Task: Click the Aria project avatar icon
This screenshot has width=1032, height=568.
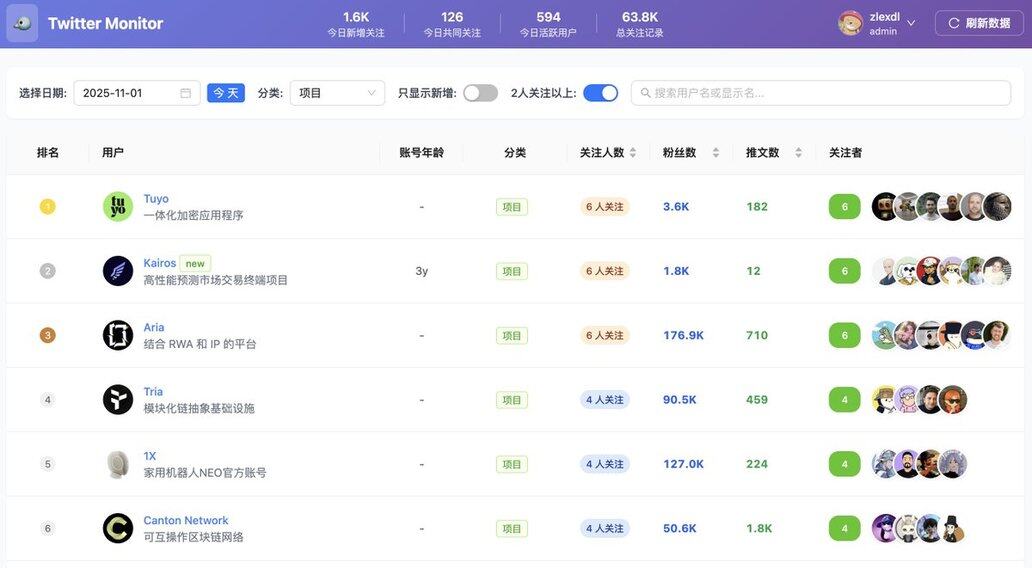Action: click(118, 335)
